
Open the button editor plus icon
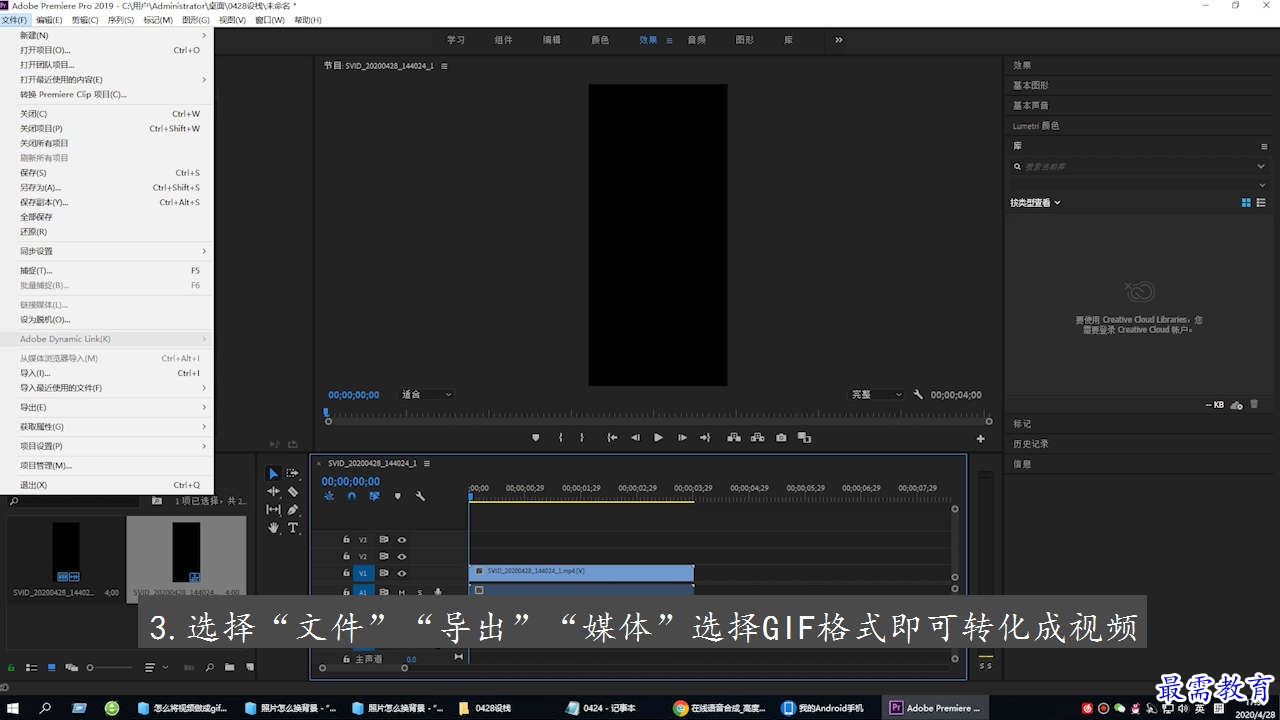coord(980,438)
